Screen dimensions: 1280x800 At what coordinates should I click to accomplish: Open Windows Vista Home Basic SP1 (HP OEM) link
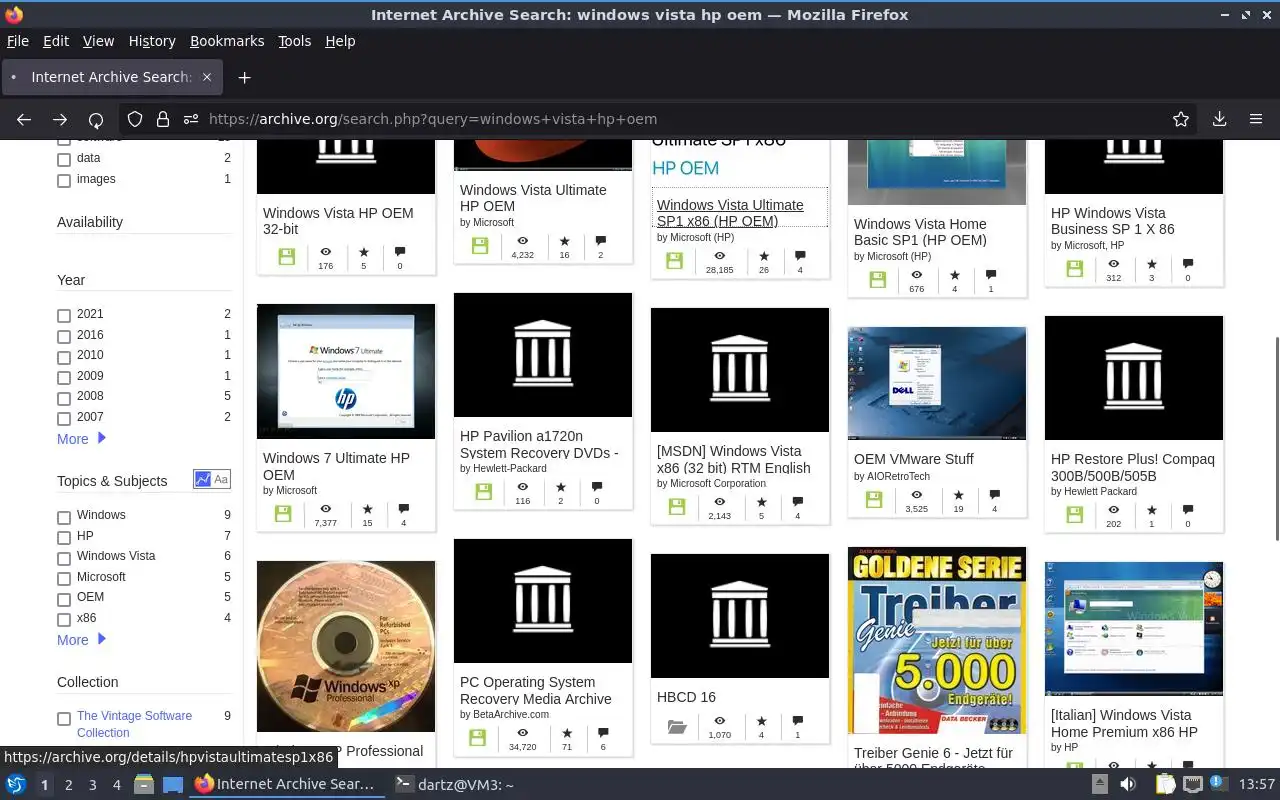coord(920,232)
